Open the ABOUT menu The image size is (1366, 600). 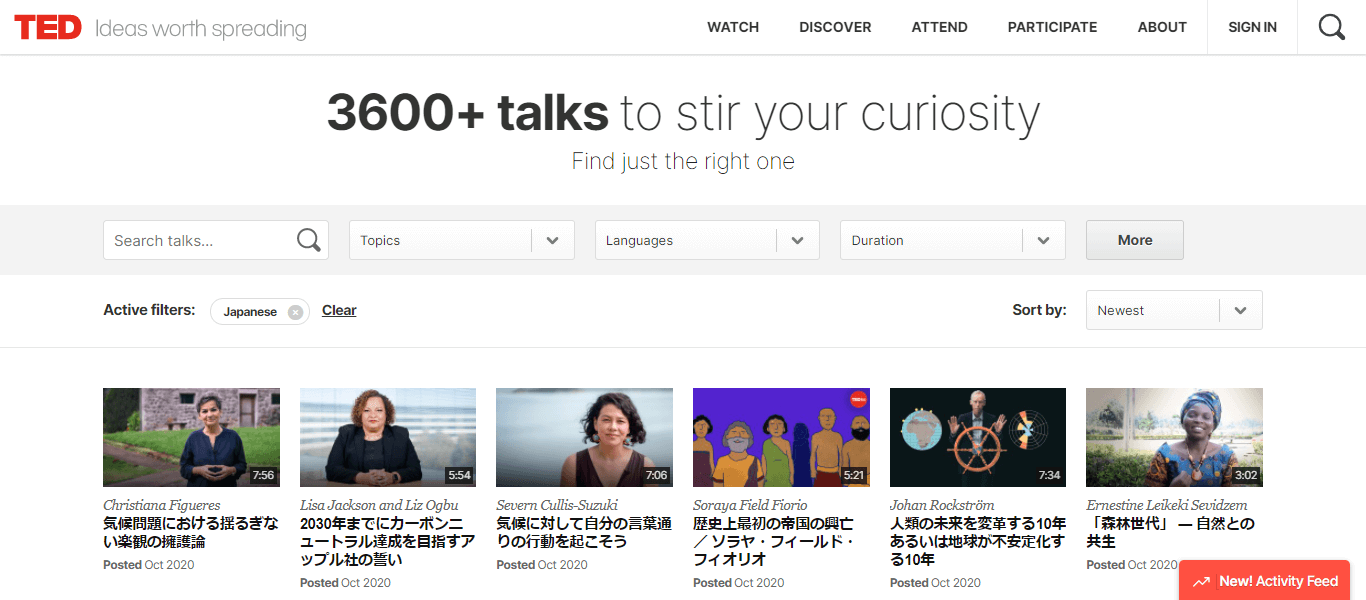pyautogui.click(x=1162, y=27)
